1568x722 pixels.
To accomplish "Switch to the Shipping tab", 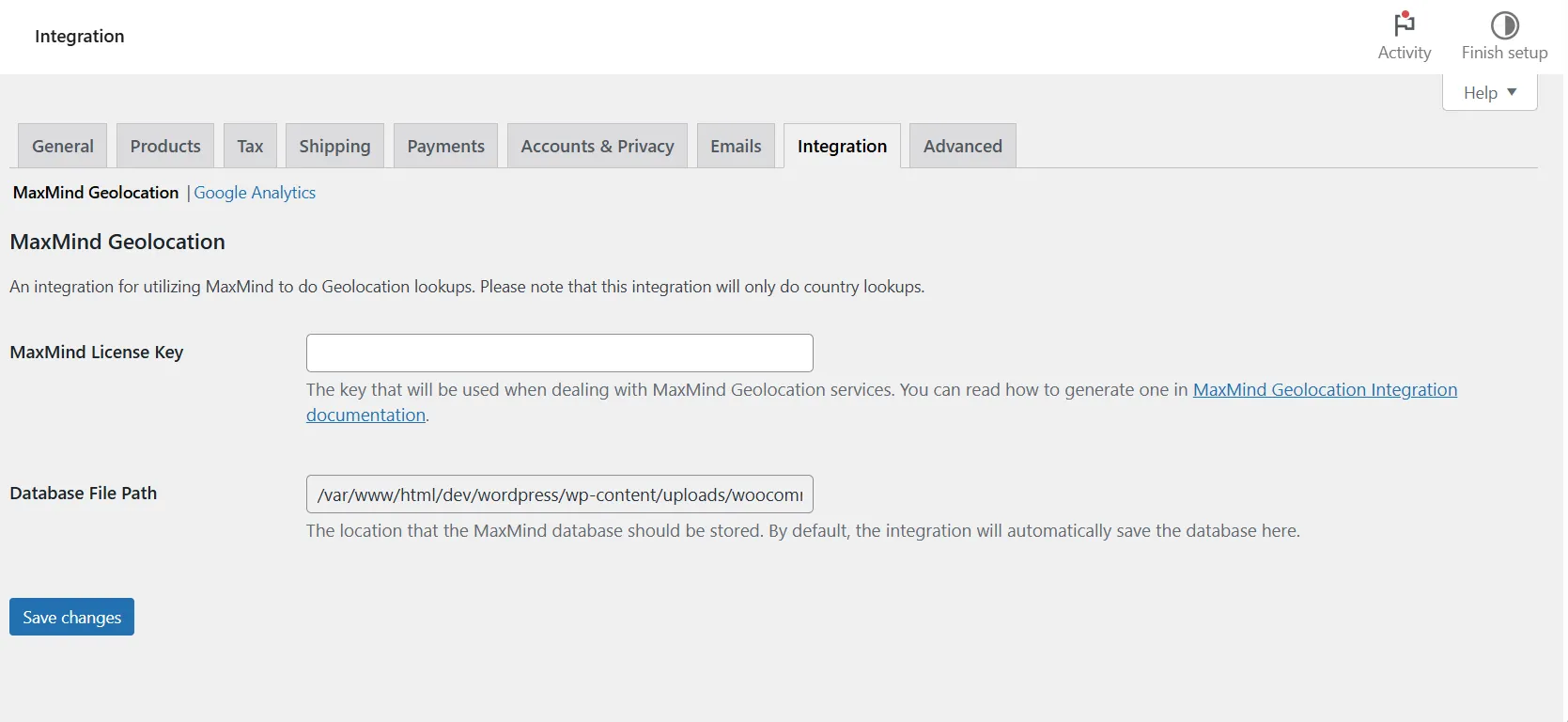I will coord(334,146).
